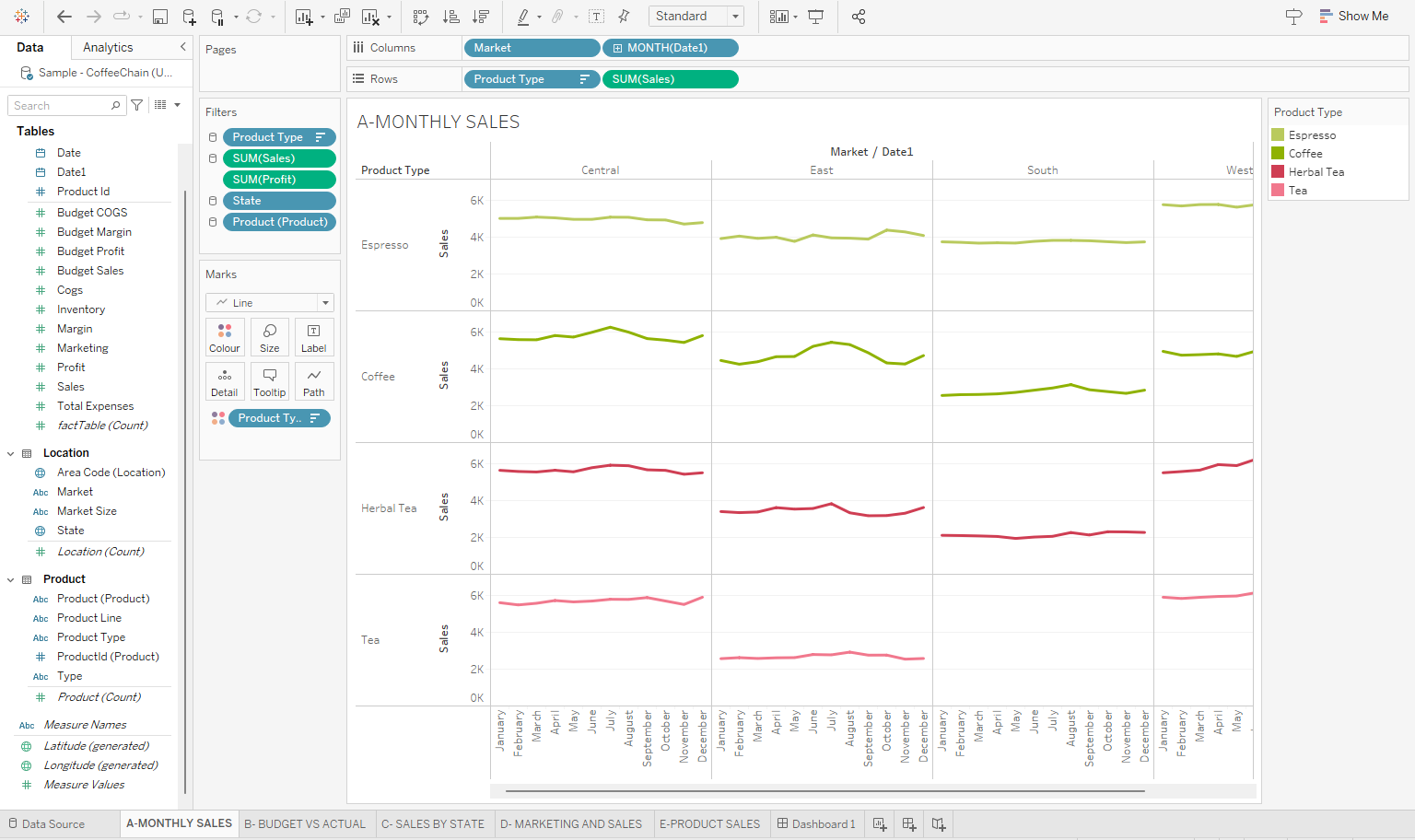Screen dimensions: 1415x840
Task: Save the workbook with the floppy icon
Action: (x=160, y=17)
